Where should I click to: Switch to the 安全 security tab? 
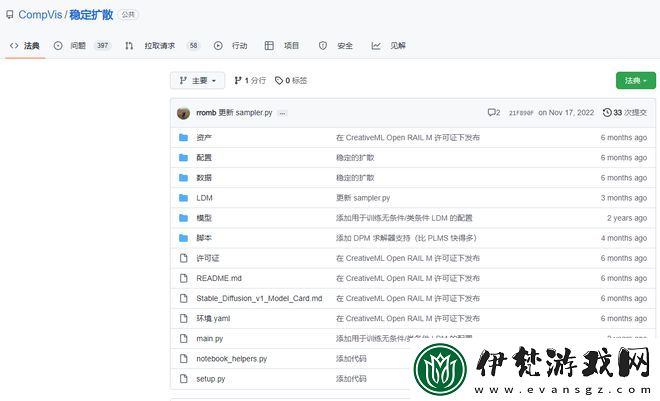coord(335,45)
